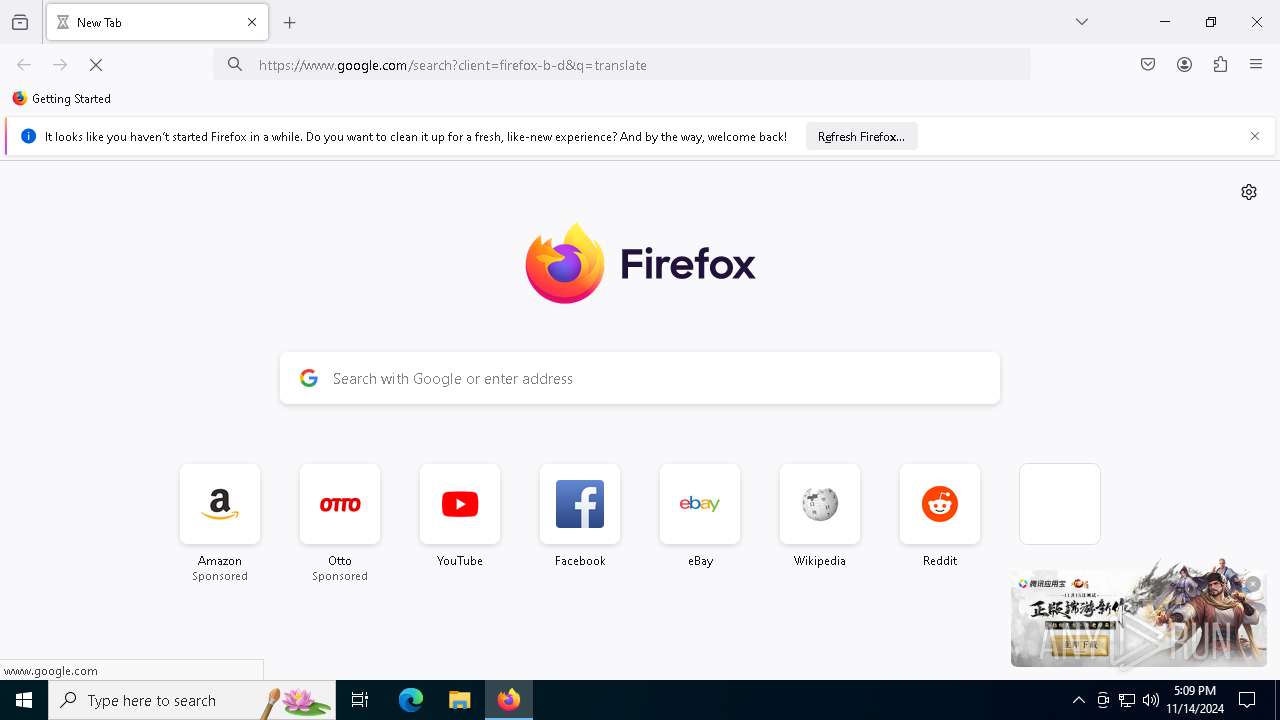Open the volume control
The height and width of the screenshot is (720, 1280).
[1151, 701]
